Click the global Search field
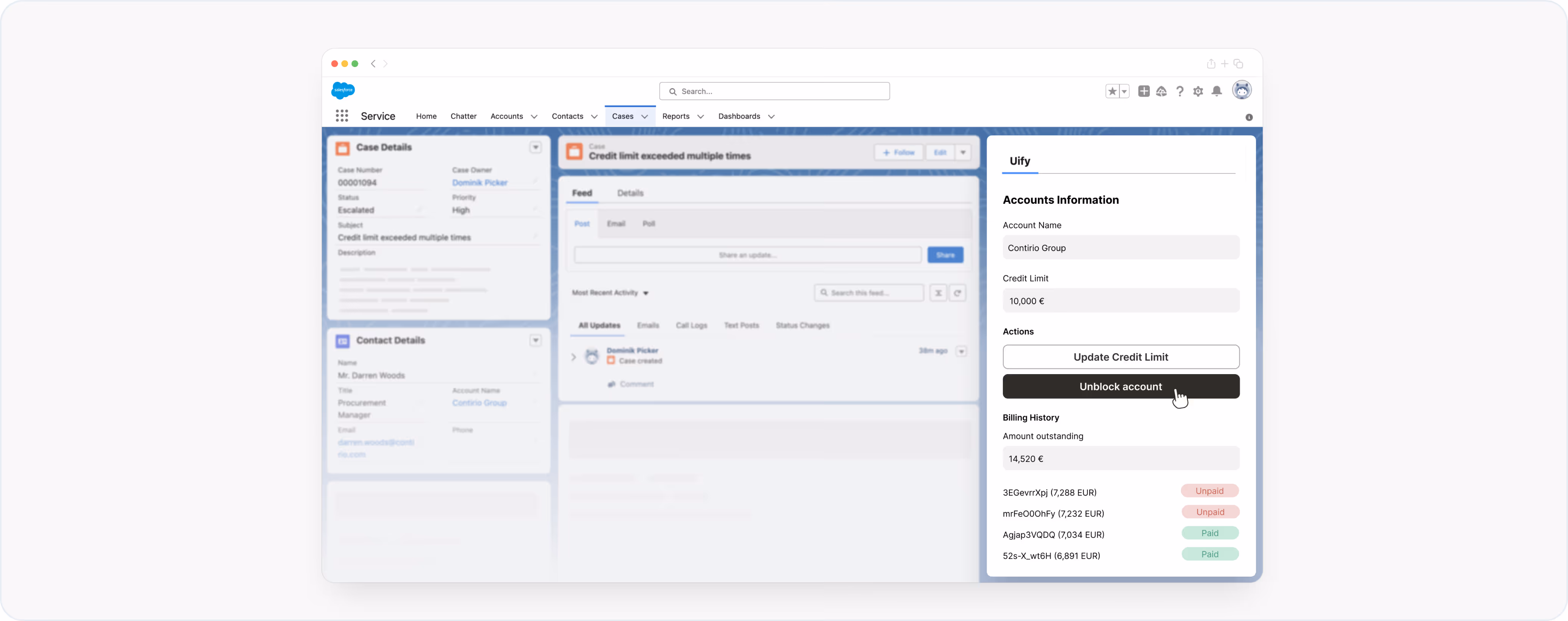The image size is (1568, 621). point(774,91)
